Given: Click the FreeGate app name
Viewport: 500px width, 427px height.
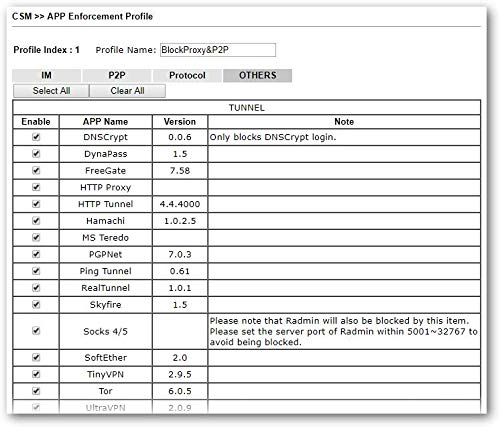Looking at the screenshot, I should point(105,170).
